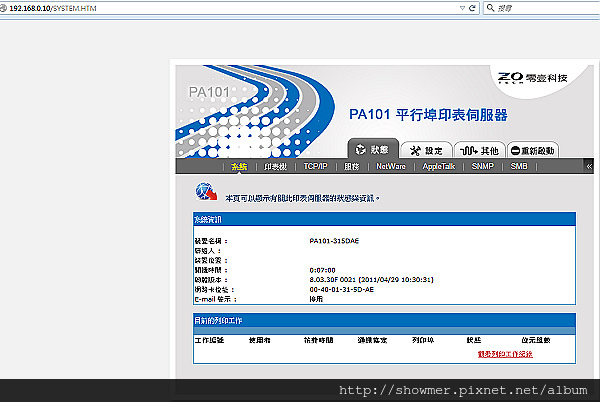Open the 印表機 submenu item

(x=276, y=166)
